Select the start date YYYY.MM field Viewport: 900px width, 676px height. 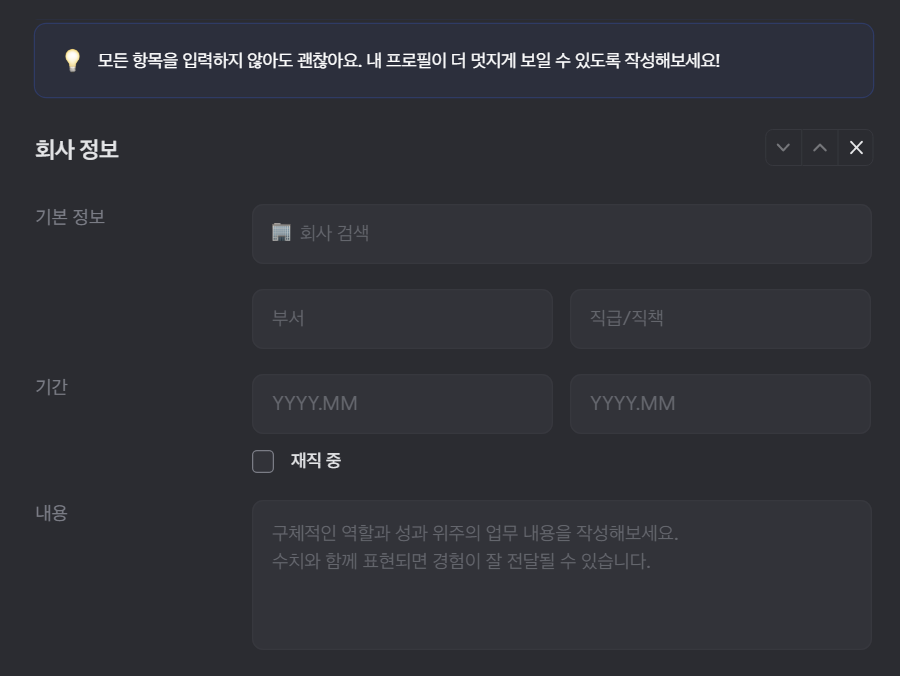tap(400, 403)
